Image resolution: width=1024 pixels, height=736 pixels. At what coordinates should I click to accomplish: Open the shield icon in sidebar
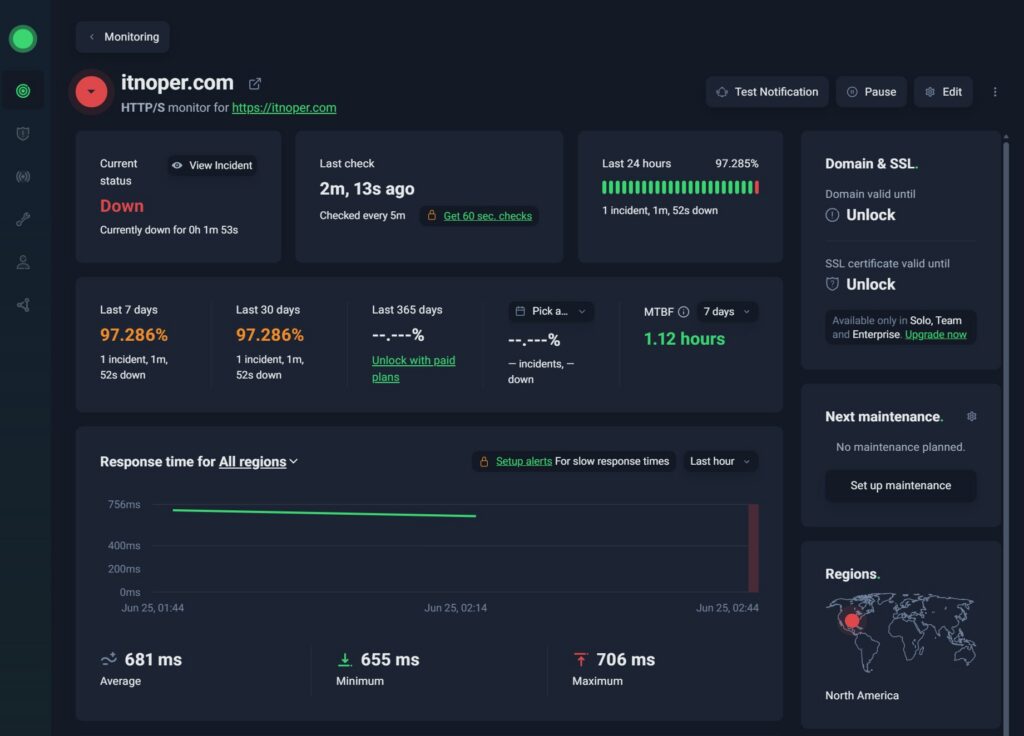tap(23, 134)
